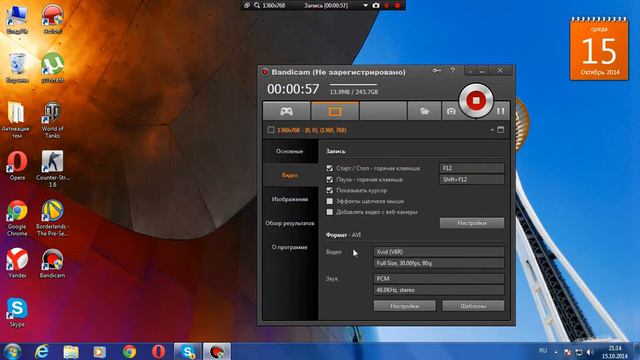Enable Добавлять видео с веб-камеры checkbox
This screenshot has width=640, height=360.
click(x=329, y=212)
